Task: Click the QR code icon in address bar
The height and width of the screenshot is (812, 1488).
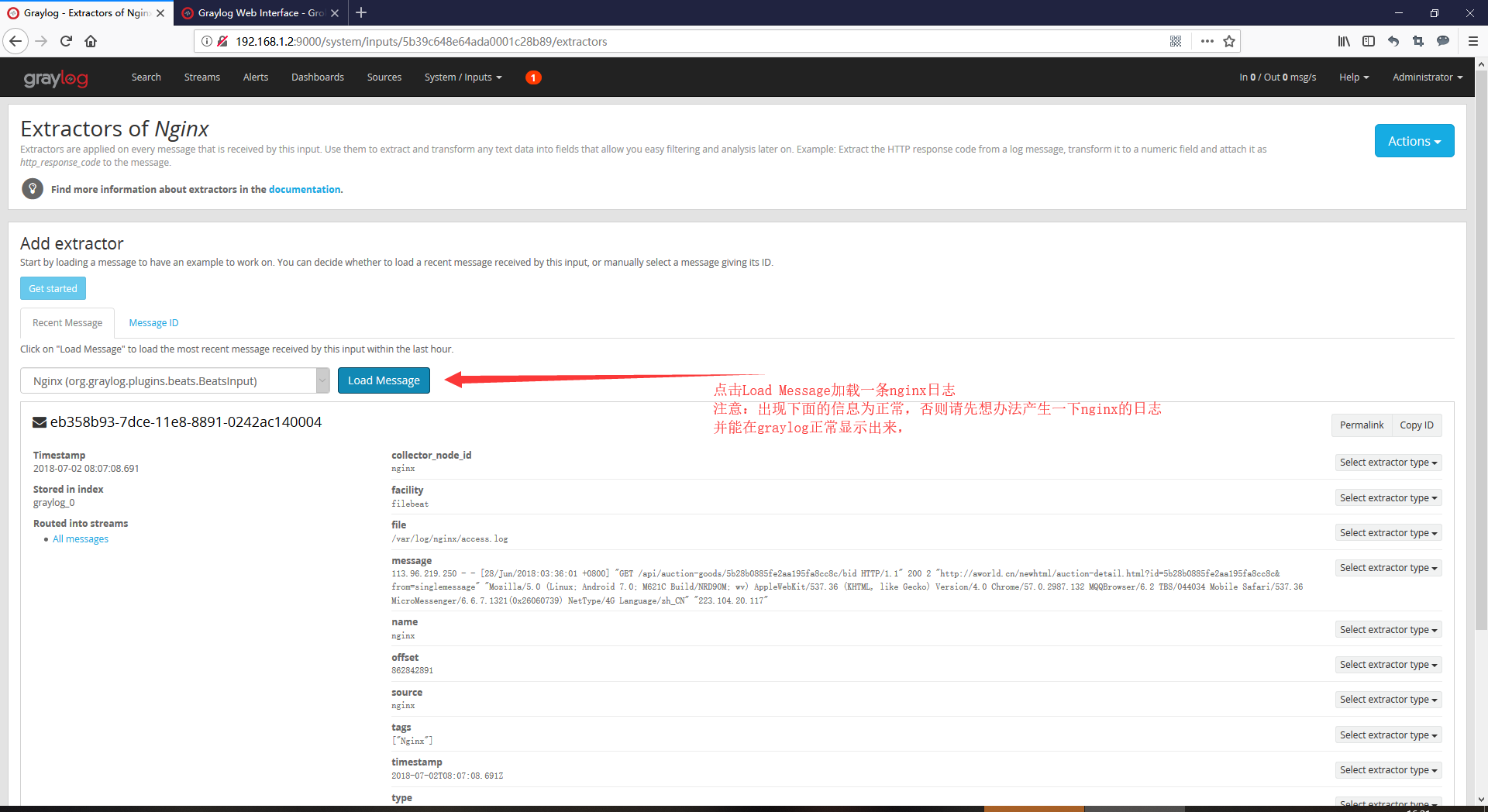Action: (x=1176, y=41)
